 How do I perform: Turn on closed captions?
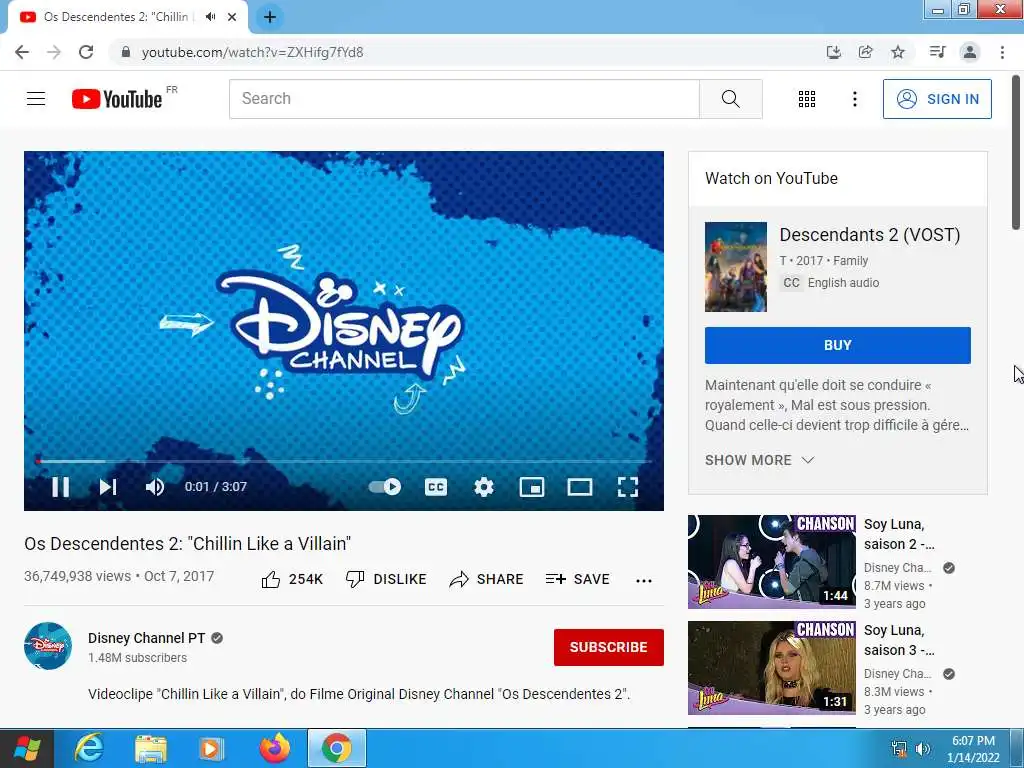pyautogui.click(x=436, y=487)
